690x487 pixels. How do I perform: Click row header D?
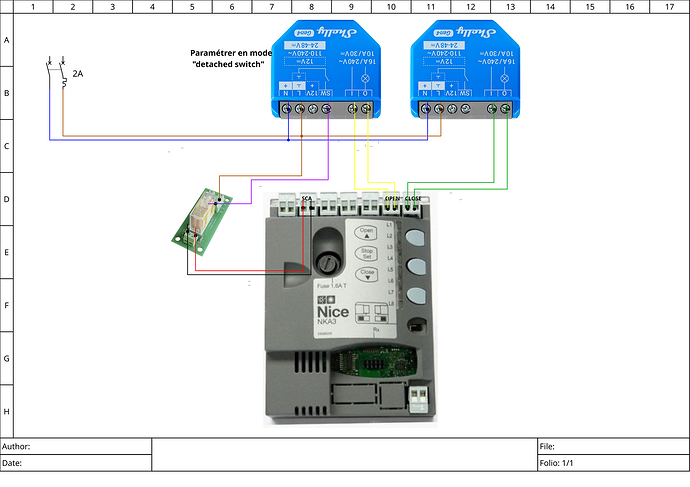7,199
